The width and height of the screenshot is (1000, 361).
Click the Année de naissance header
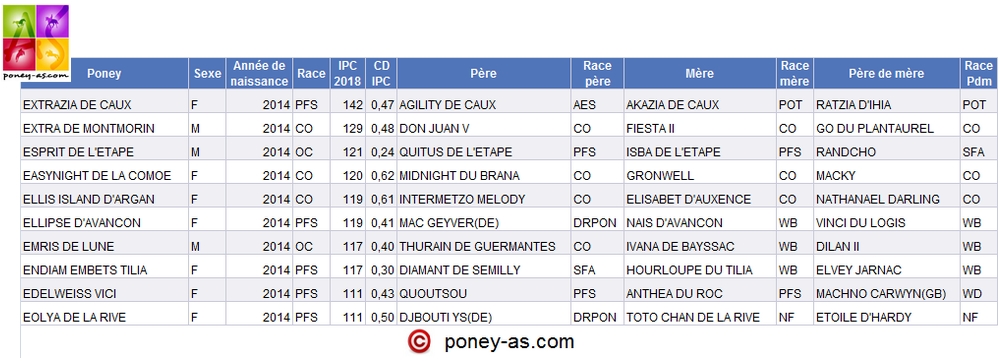pyautogui.click(x=260, y=73)
